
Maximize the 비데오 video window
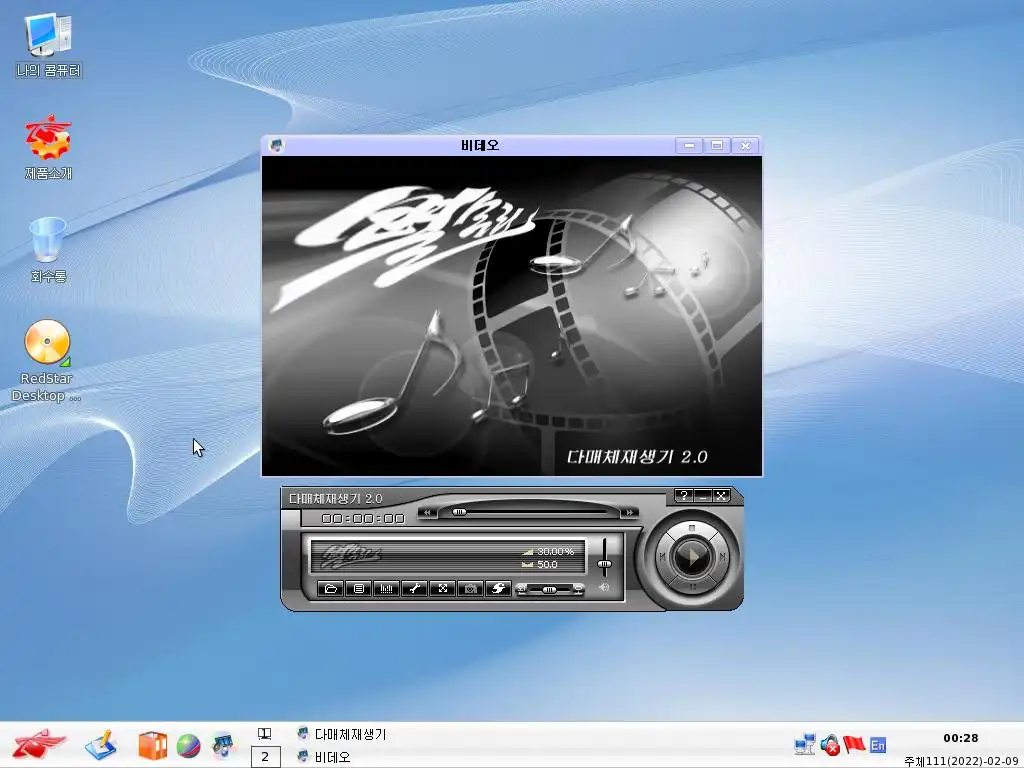click(x=717, y=145)
